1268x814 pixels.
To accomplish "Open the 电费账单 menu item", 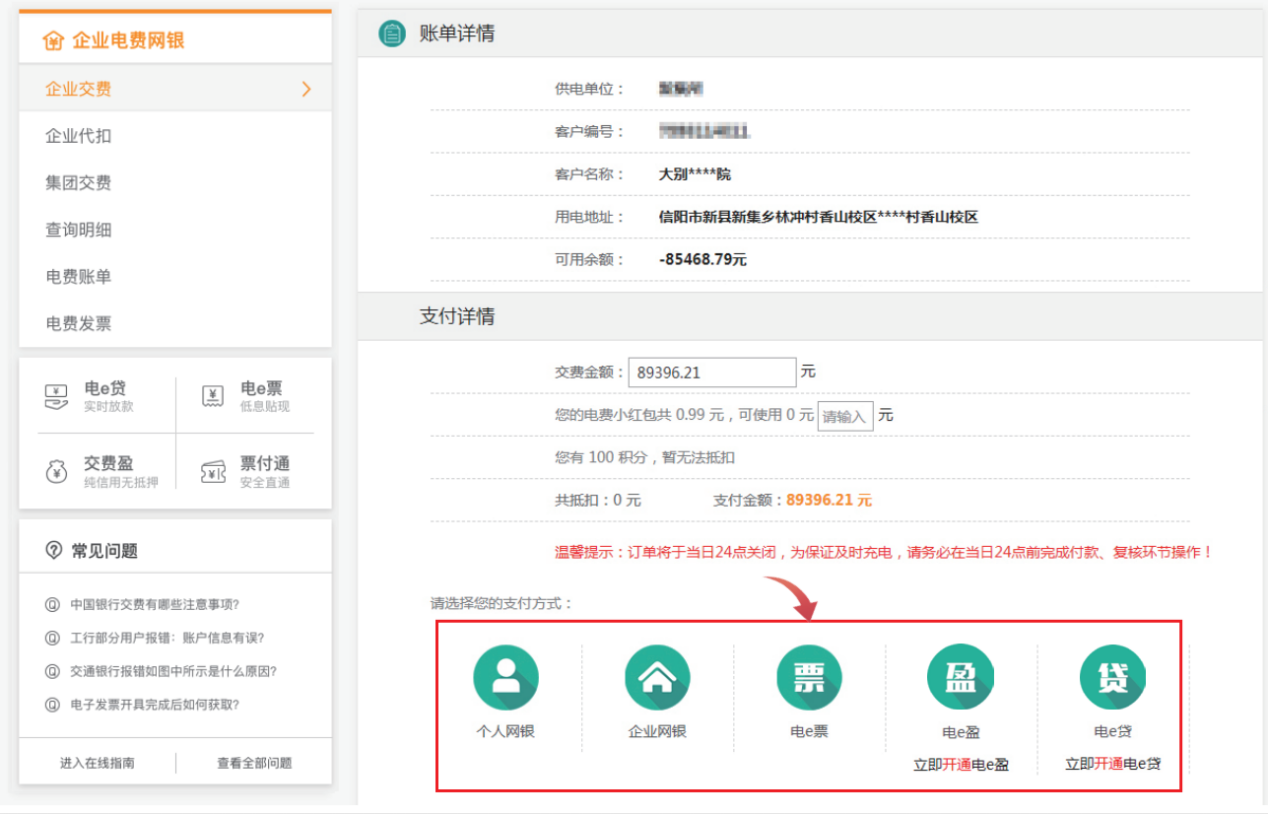I will (x=78, y=277).
